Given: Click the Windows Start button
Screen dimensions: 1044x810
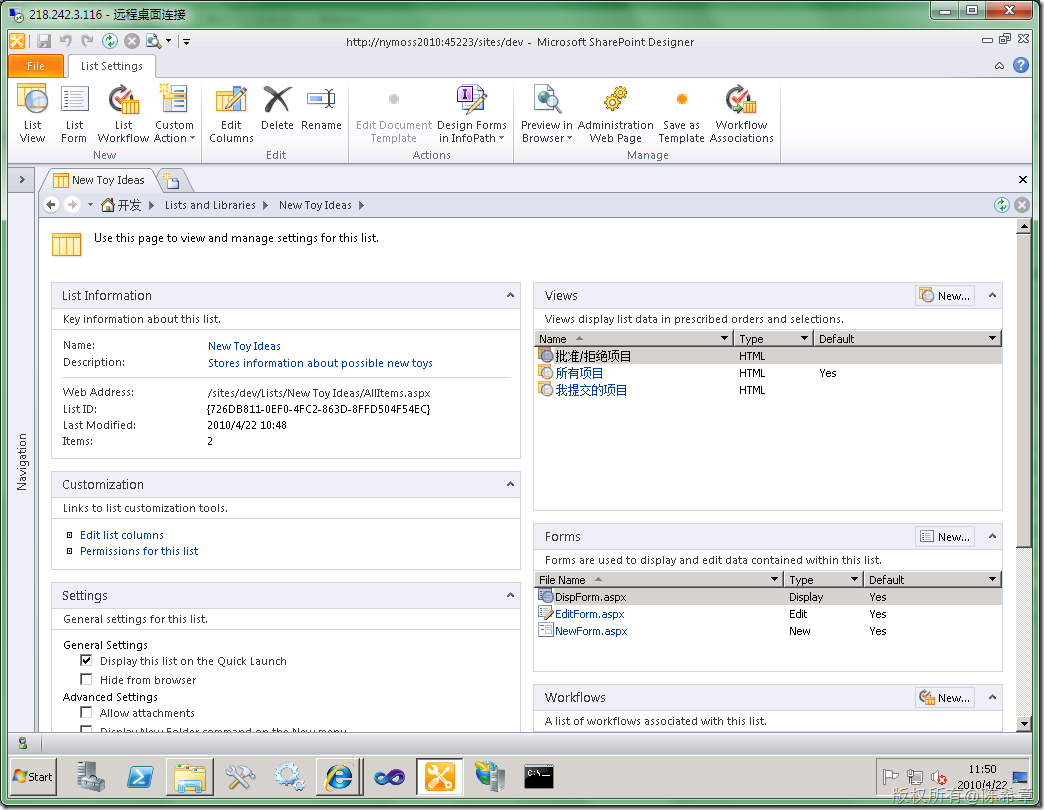Looking at the screenshot, I should (x=33, y=776).
